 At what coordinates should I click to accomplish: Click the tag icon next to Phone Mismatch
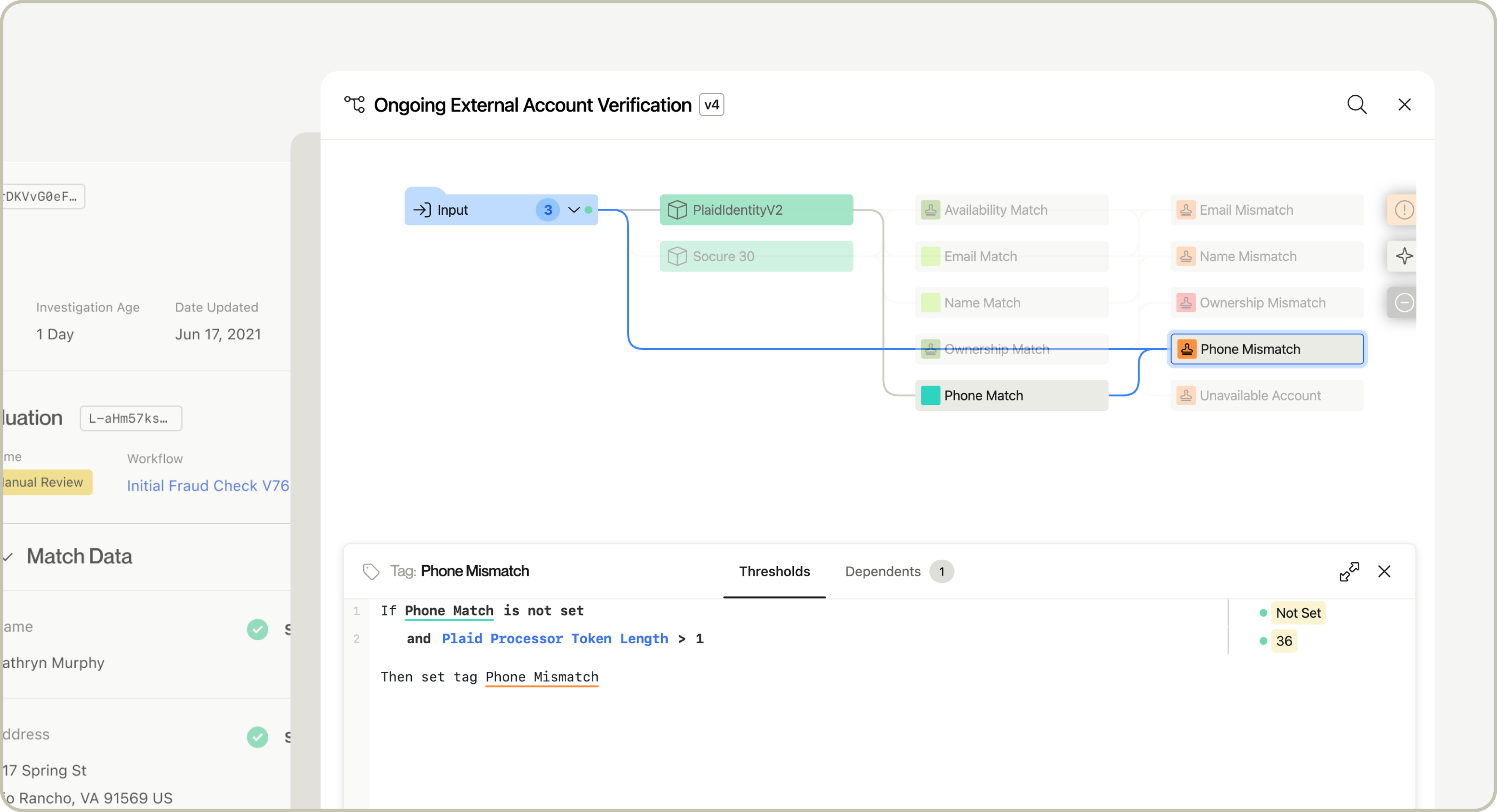[371, 572]
